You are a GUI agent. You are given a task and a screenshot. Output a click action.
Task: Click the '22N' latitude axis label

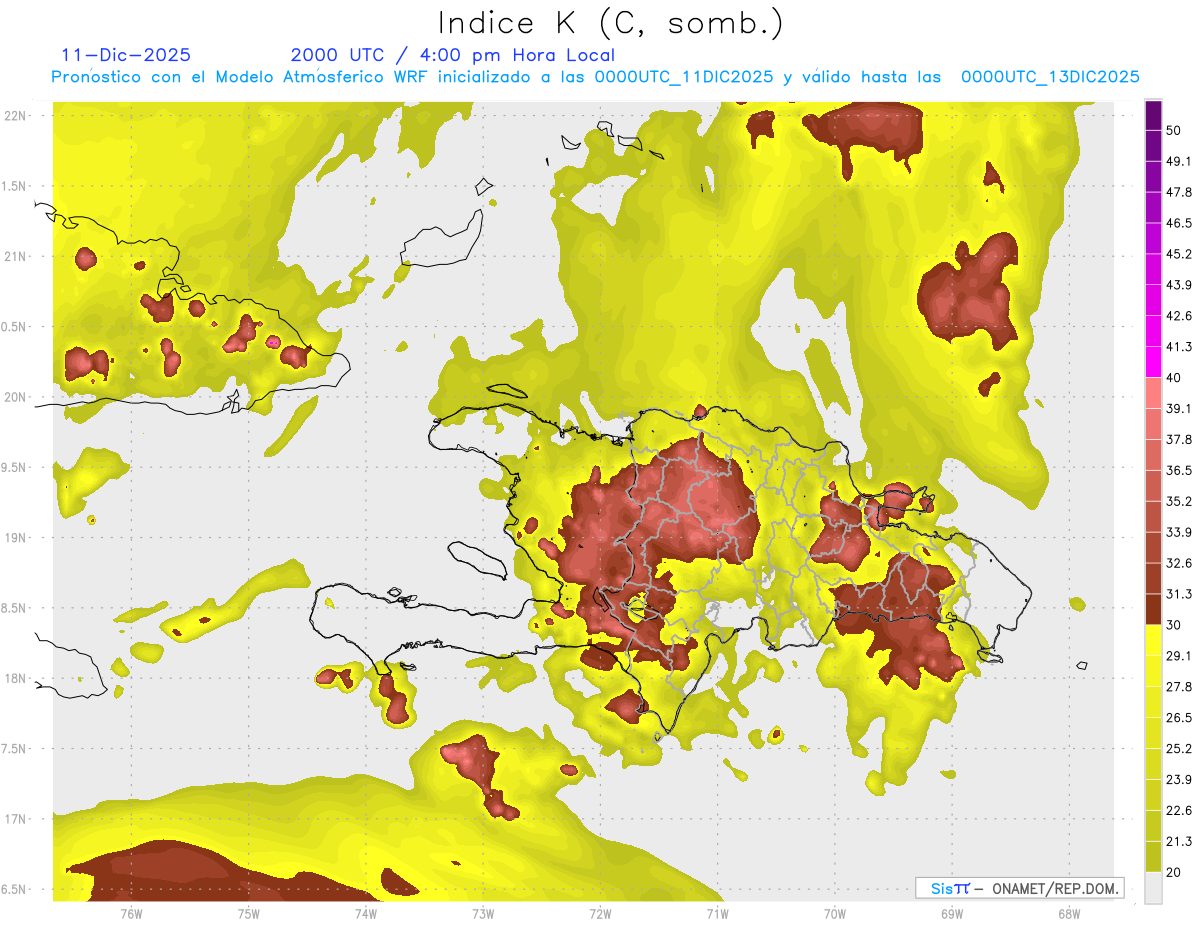14,115
